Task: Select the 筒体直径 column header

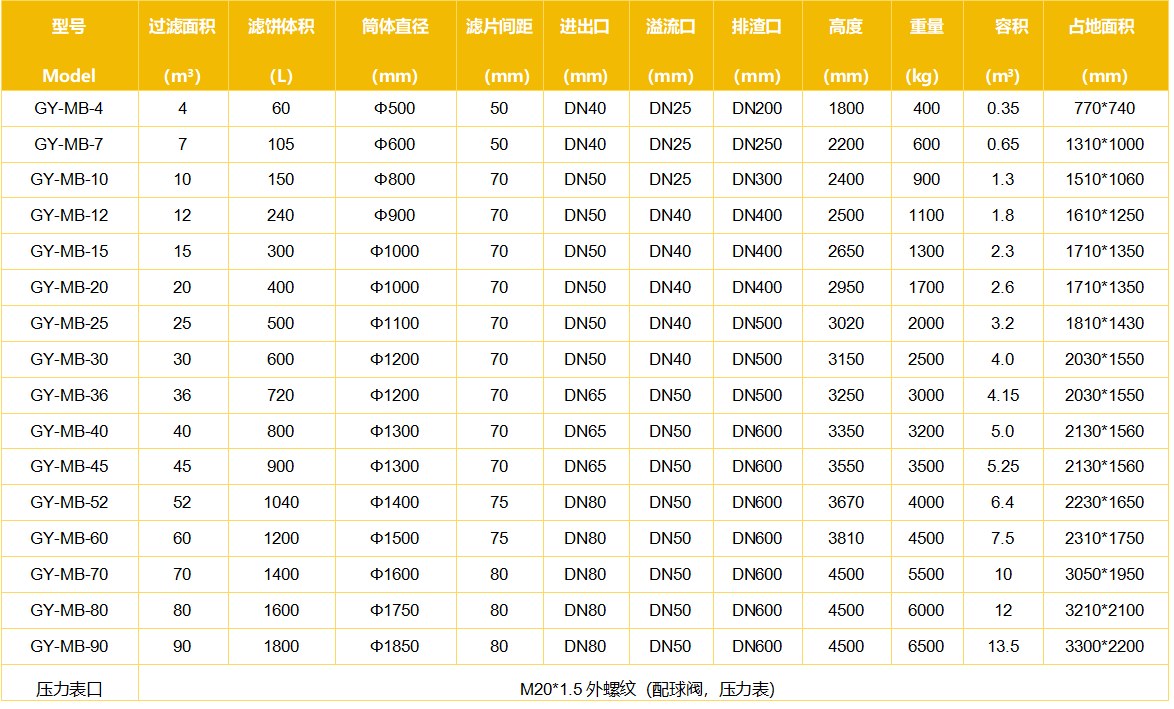Action: [395, 48]
